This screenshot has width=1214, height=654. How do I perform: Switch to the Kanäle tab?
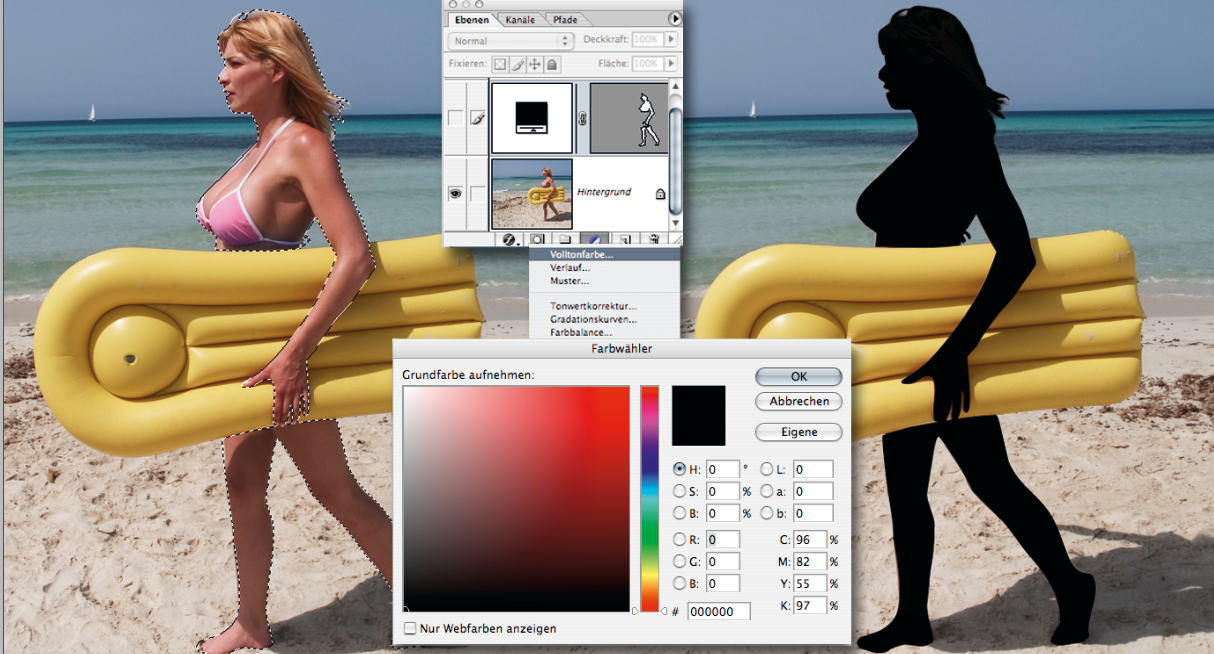(x=520, y=20)
